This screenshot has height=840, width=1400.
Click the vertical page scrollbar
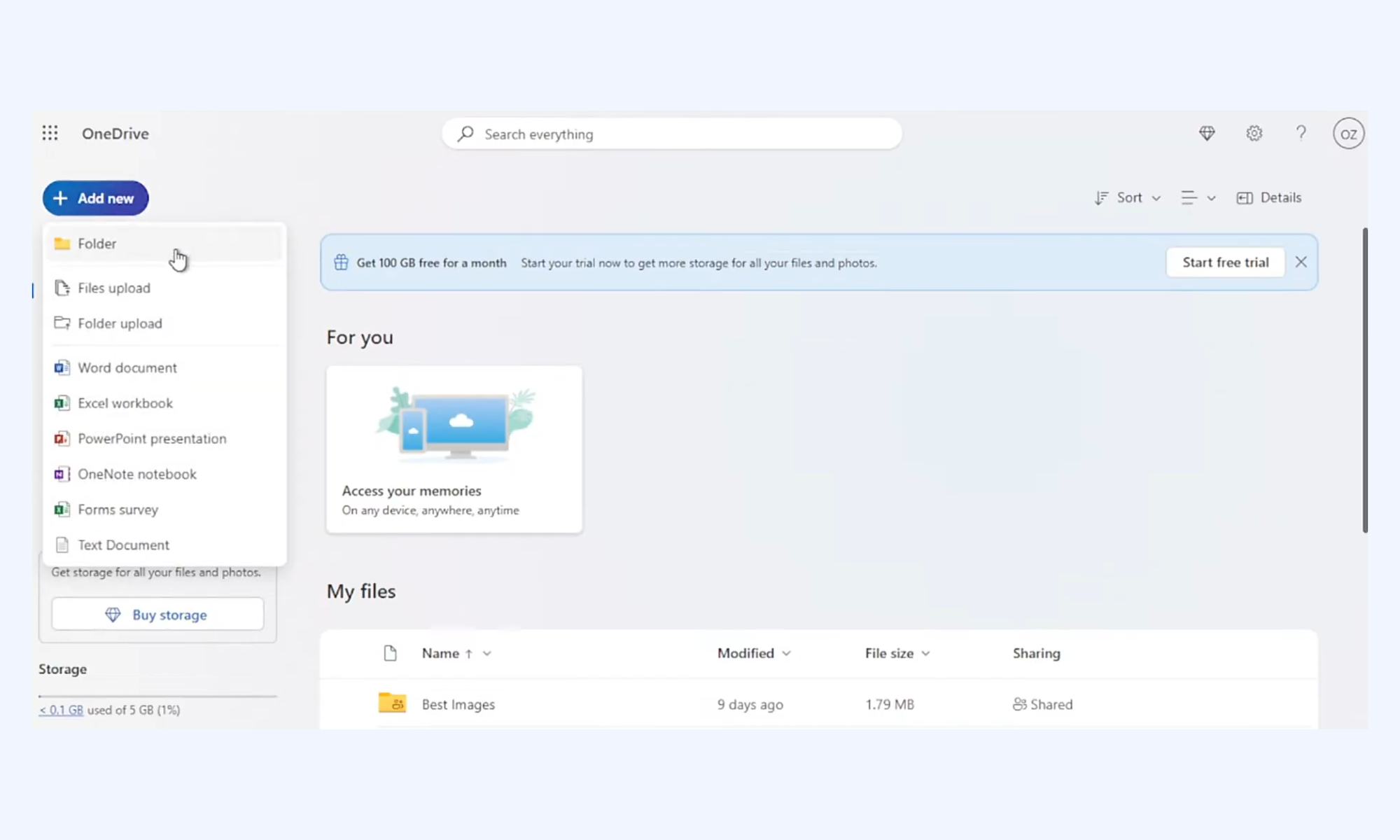coord(1364,380)
